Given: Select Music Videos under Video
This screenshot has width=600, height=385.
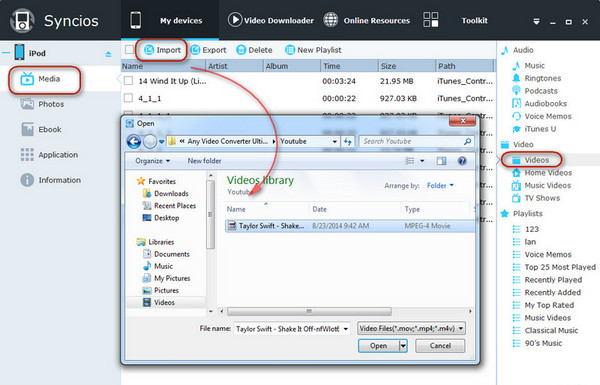Looking at the screenshot, I should click(541, 185).
